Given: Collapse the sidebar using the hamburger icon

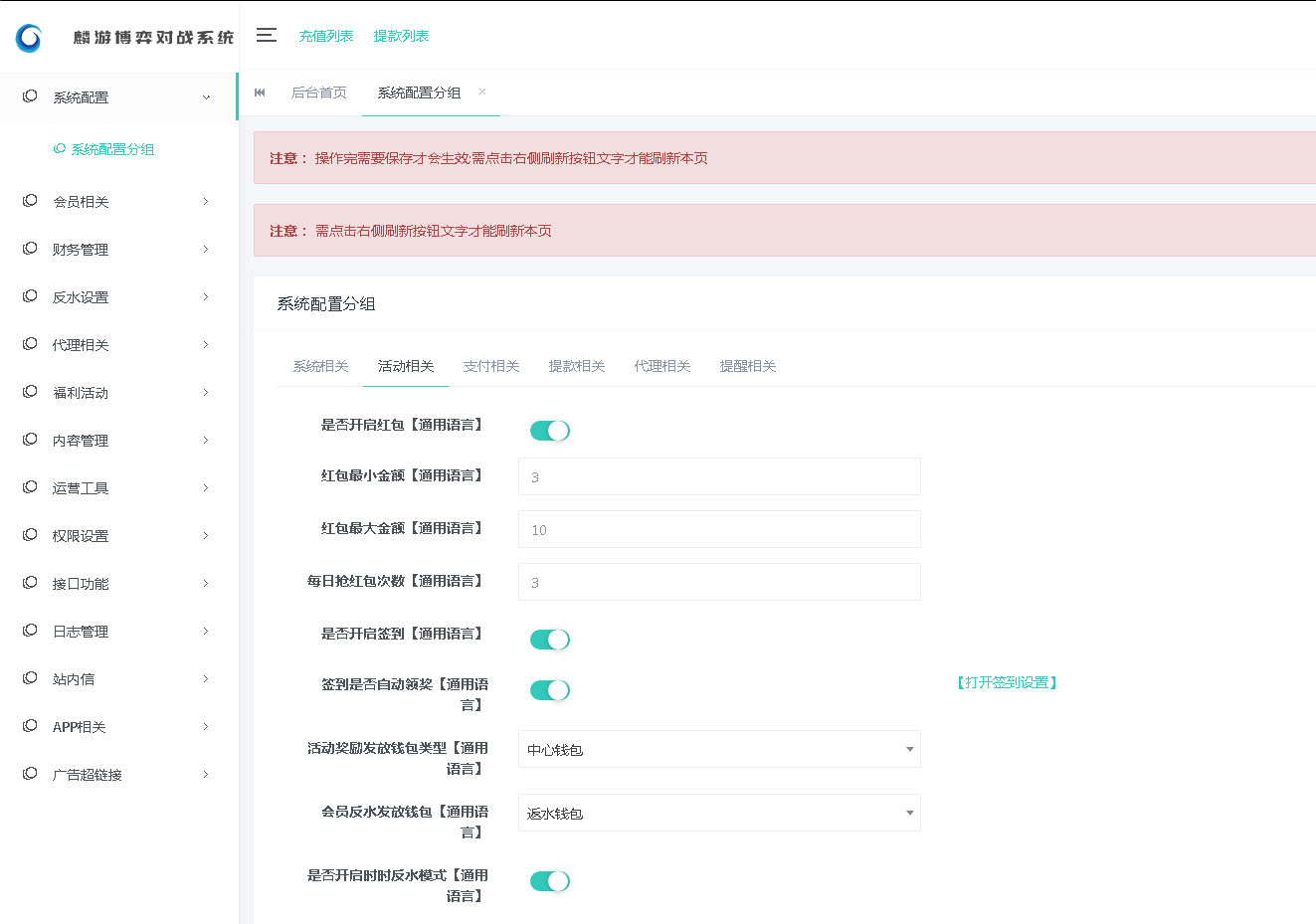Looking at the screenshot, I should [x=266, y=35].
